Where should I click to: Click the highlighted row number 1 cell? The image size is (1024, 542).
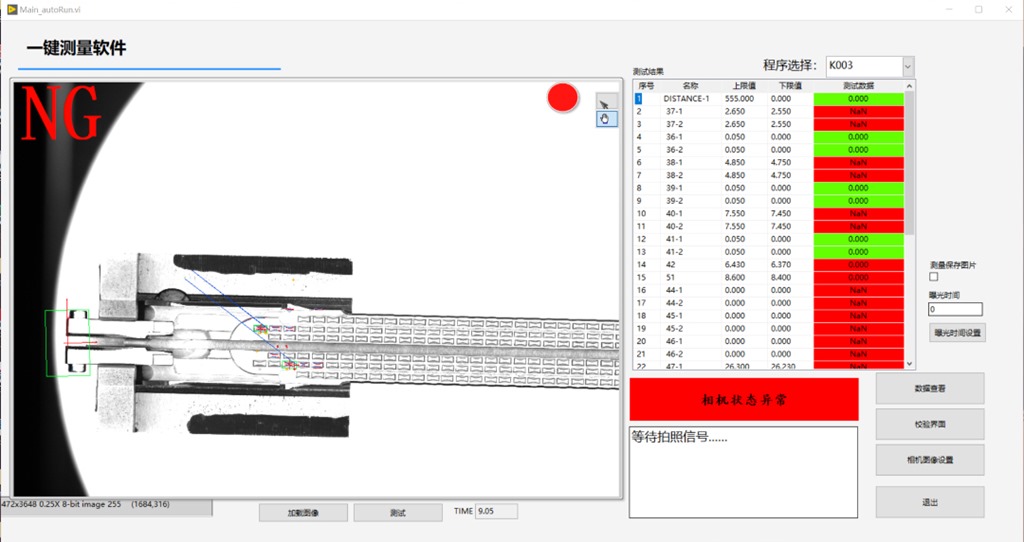tap(638, 99)
